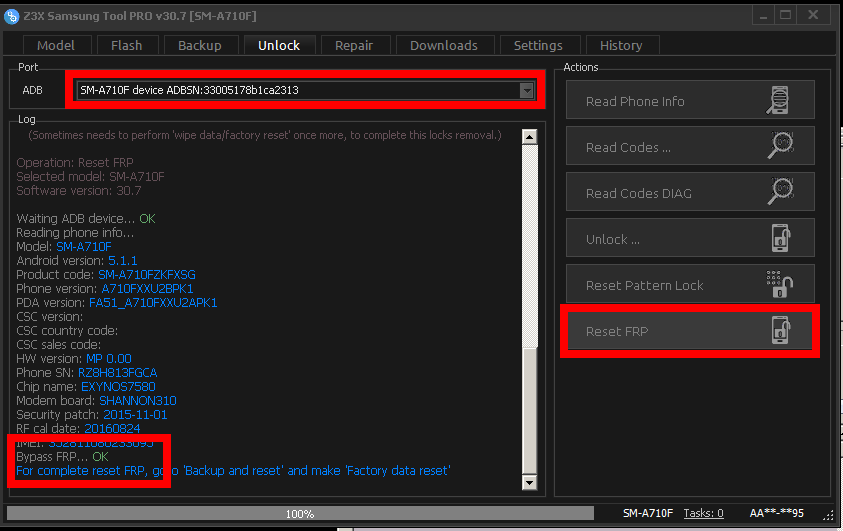The width and height of the screenshot is (843, 531).
Task: Click SM-A710F model label in status bar
Action: [x=648, y=513]
